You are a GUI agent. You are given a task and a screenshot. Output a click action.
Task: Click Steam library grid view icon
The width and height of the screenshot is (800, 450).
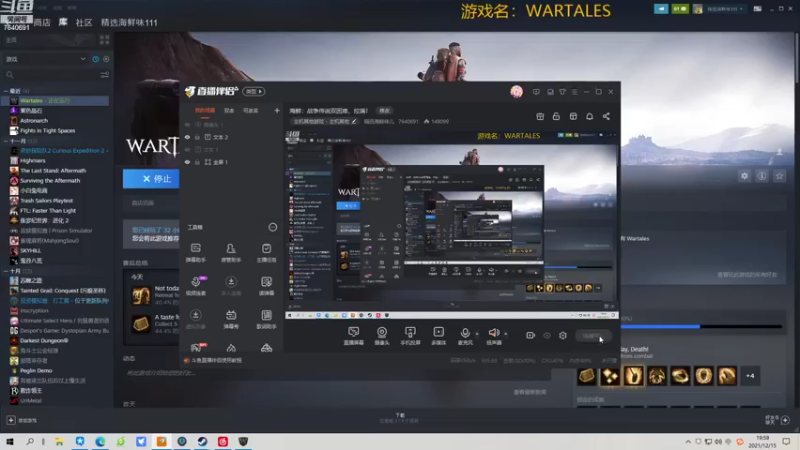pyautogui.click(x=105, y=40)
